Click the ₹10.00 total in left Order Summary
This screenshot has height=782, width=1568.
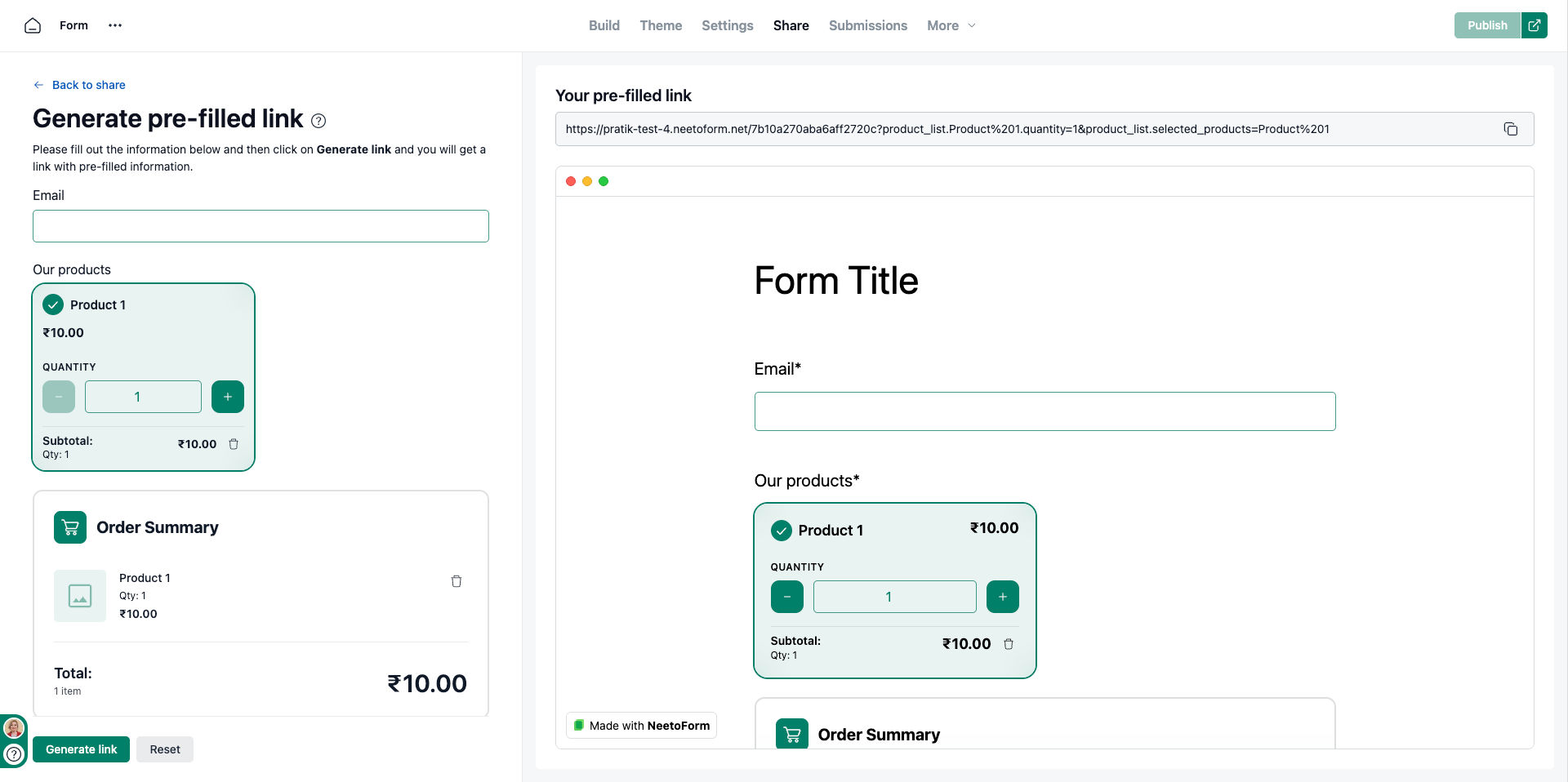pyautogui.click(x=427, y=683)
